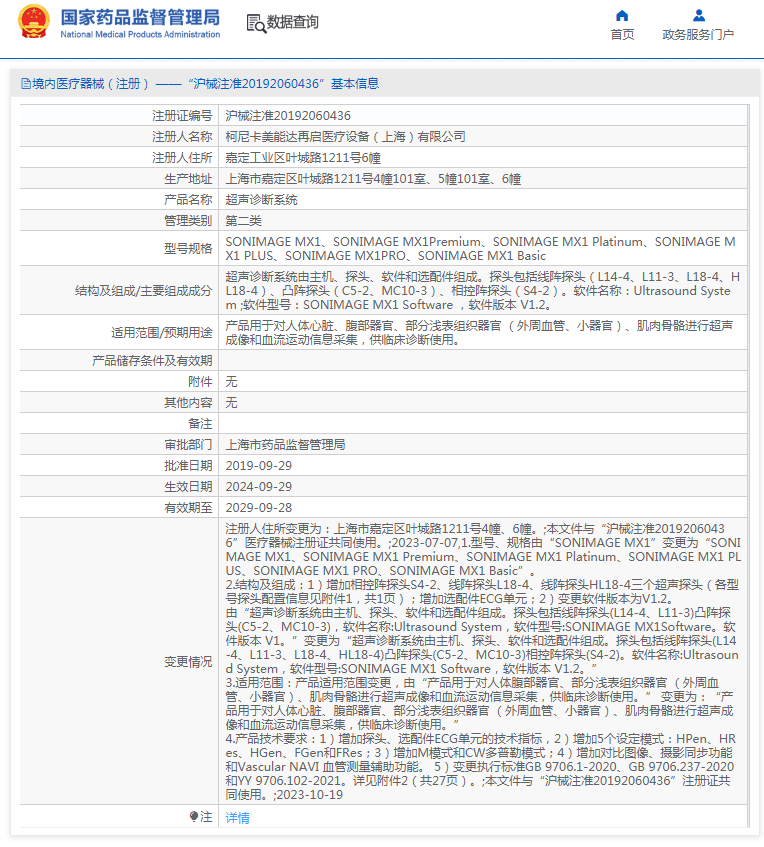Viewport: 764px width, 847px height.
Task: Click the product name 超声诊断系统
Action: pyautogui.click(x=261, y=199)
